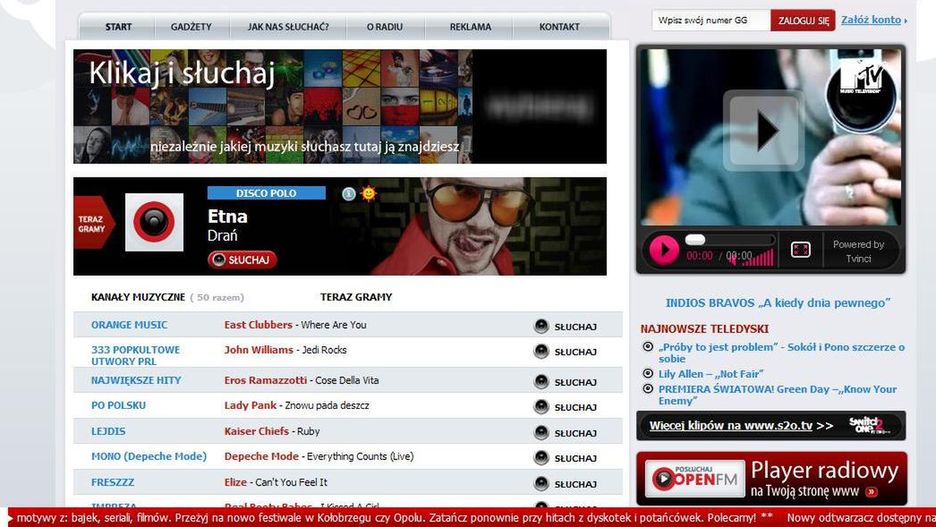Click speaker icon in ORANGE MUSIC row
The image size is (936, 527).
(x=541, y=326)
